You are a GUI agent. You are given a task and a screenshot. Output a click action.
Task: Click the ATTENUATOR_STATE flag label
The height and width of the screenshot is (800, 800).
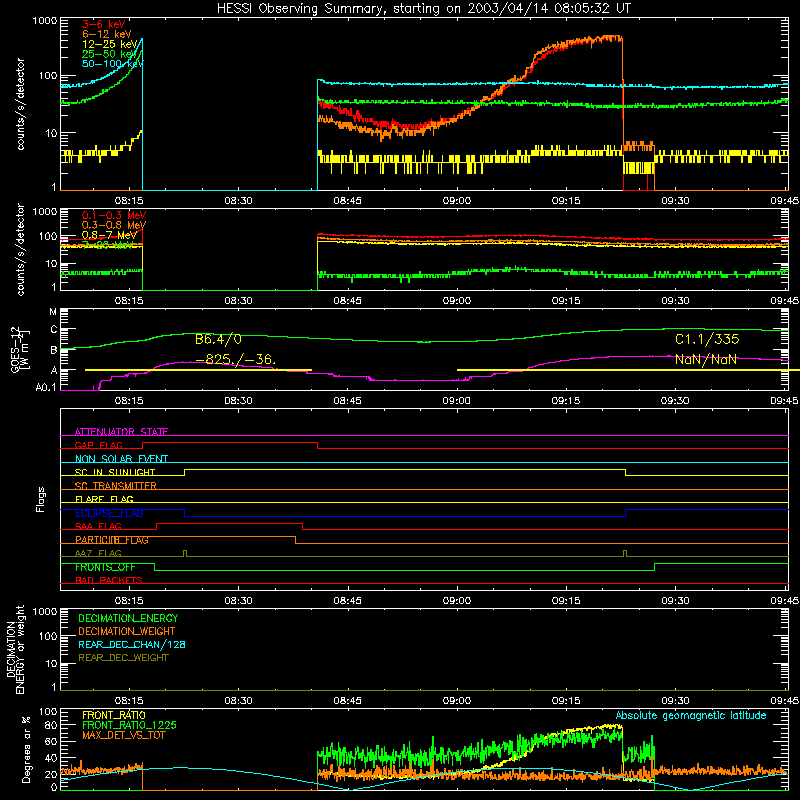coord(121,432)
